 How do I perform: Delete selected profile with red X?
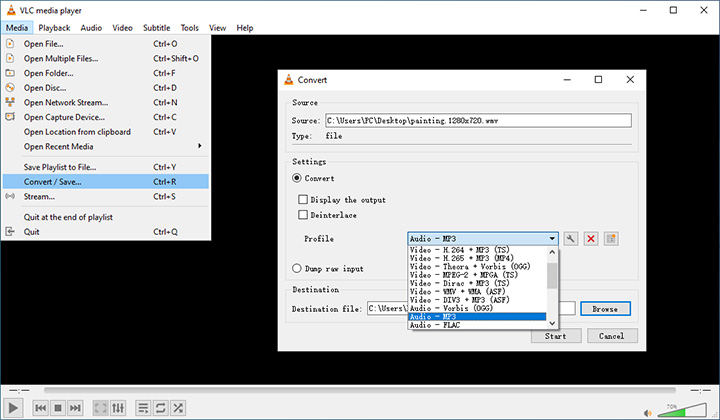point(591,239)
